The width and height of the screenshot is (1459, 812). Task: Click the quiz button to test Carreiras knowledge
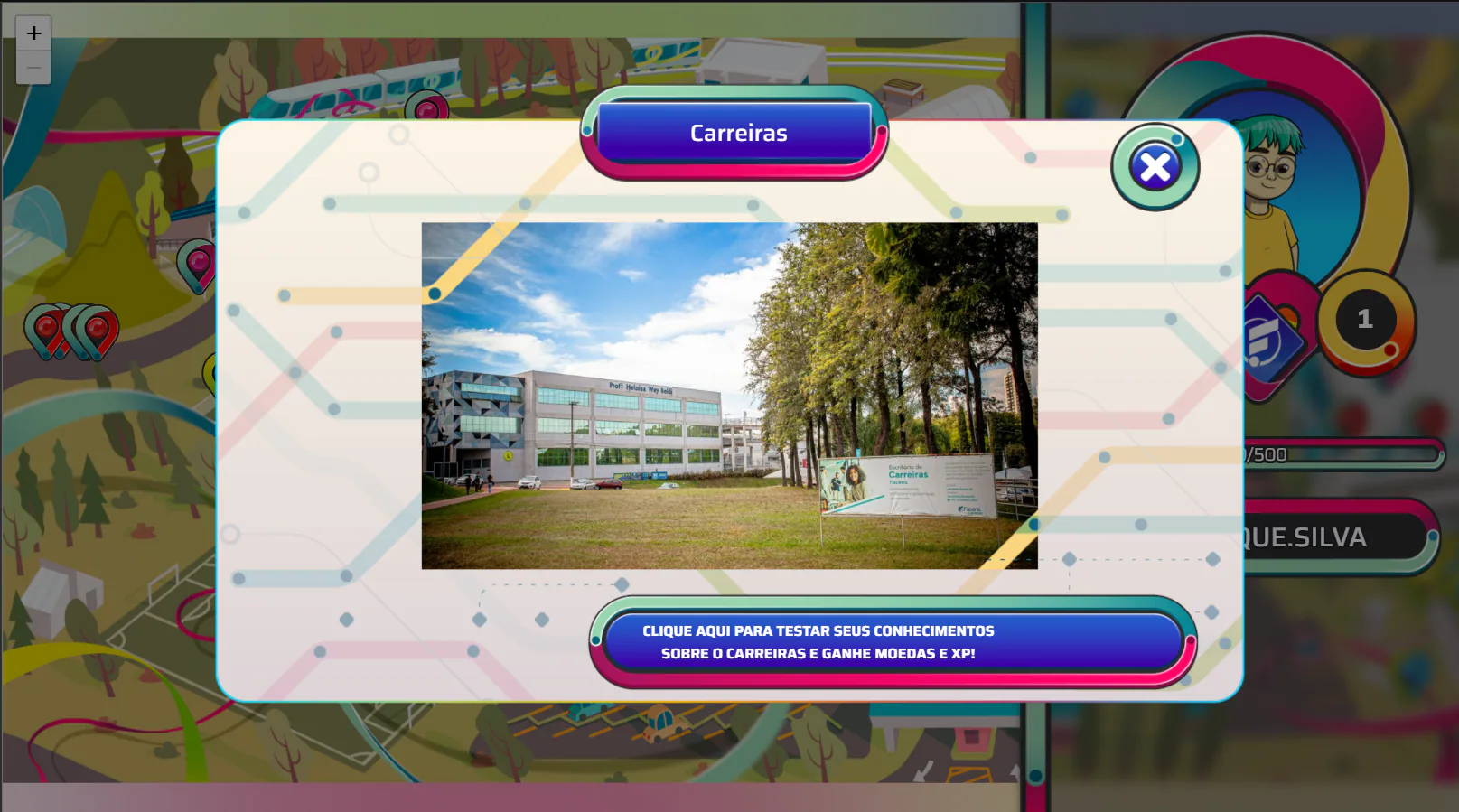pos(893,642)
